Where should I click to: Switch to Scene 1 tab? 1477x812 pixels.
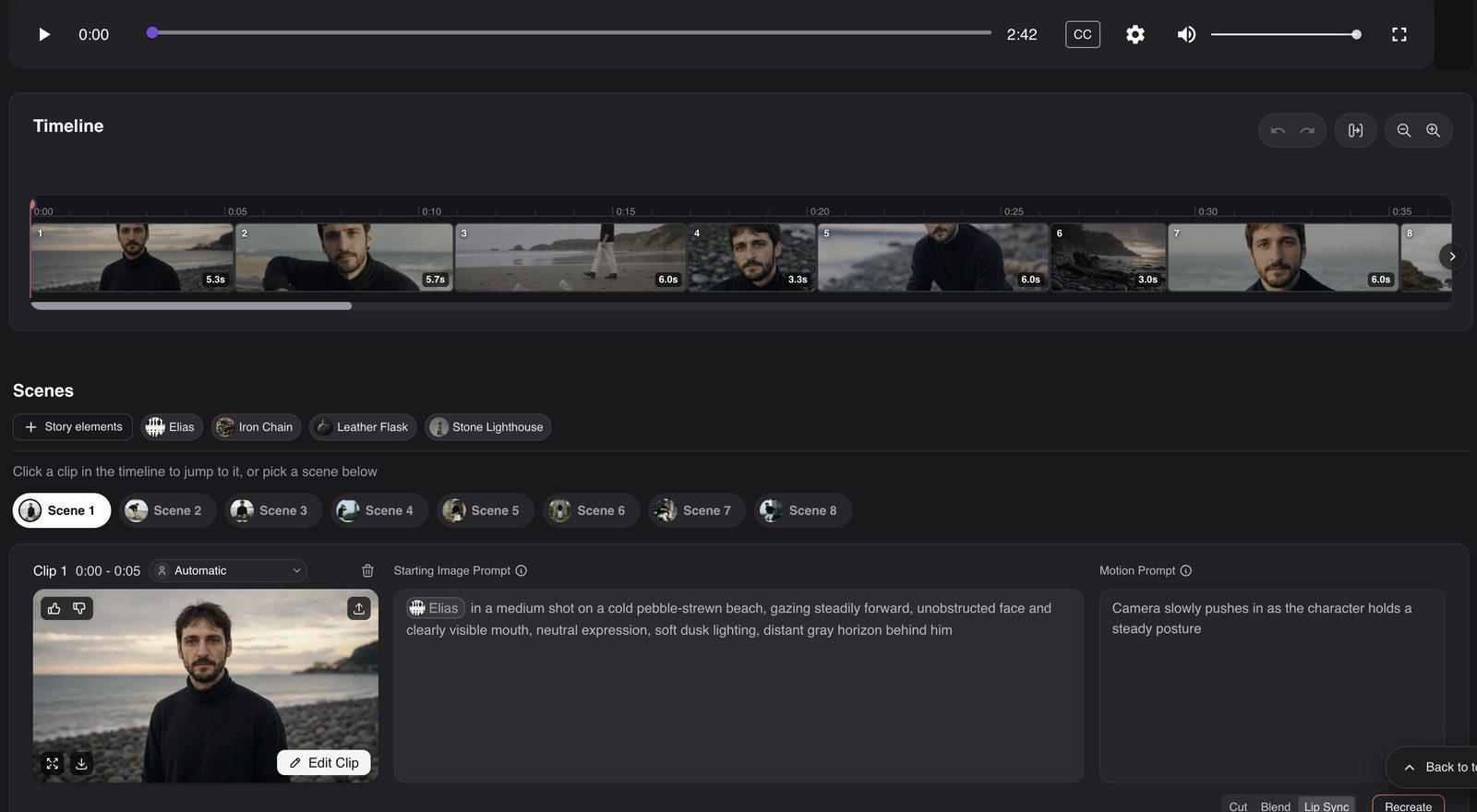62,510
